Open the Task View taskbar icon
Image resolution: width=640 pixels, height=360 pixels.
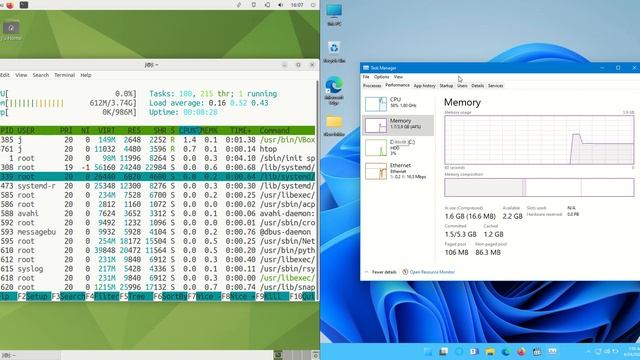tap(443, 351)
